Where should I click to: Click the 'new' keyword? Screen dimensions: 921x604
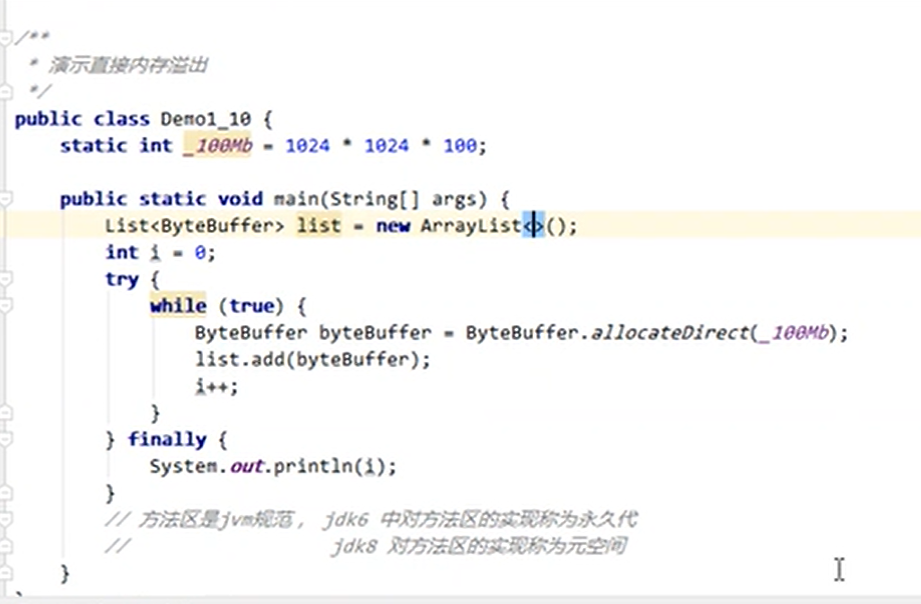click(x=393, y=226)
